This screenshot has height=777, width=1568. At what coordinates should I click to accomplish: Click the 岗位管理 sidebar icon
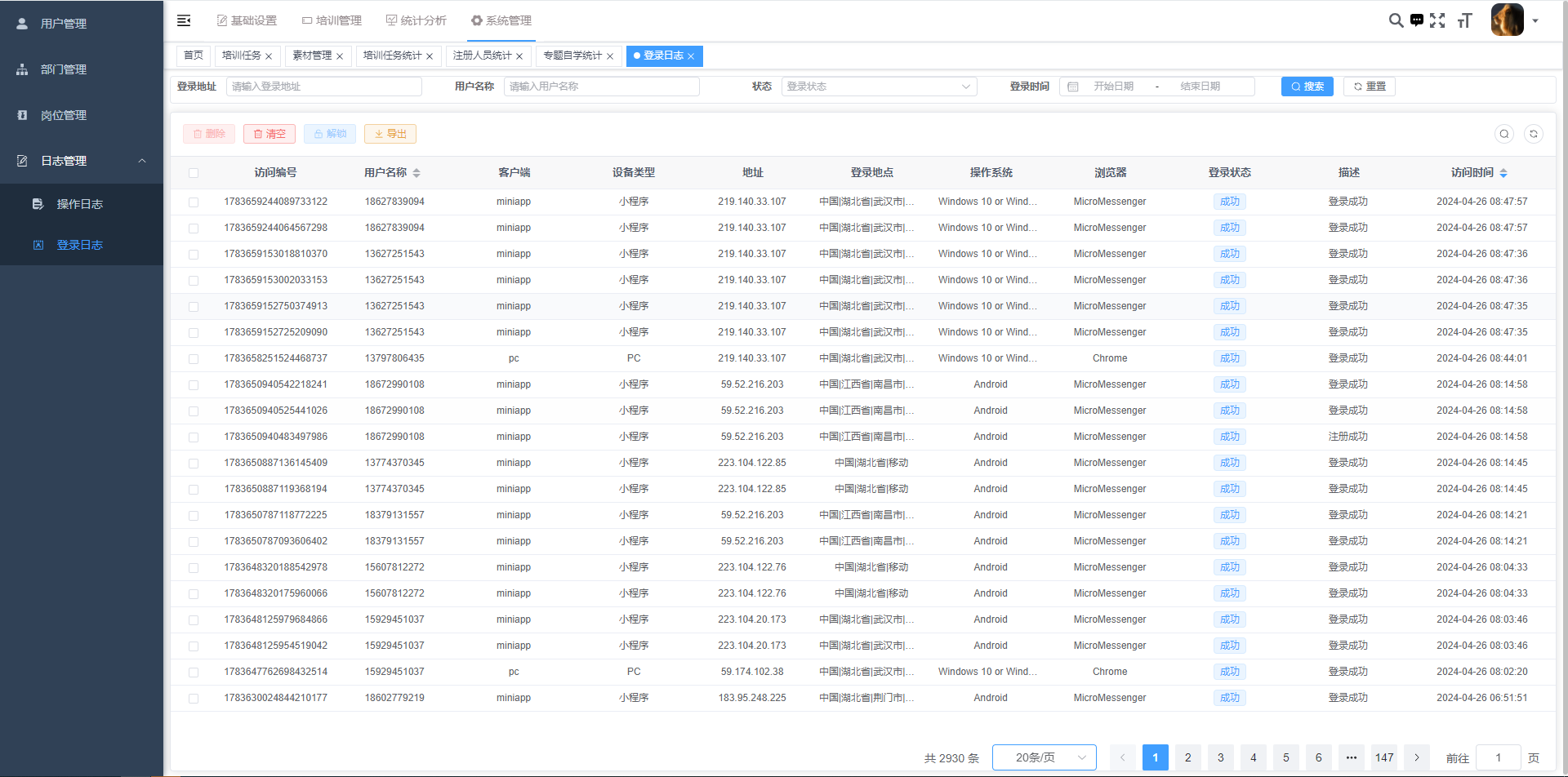click(22, 115)
